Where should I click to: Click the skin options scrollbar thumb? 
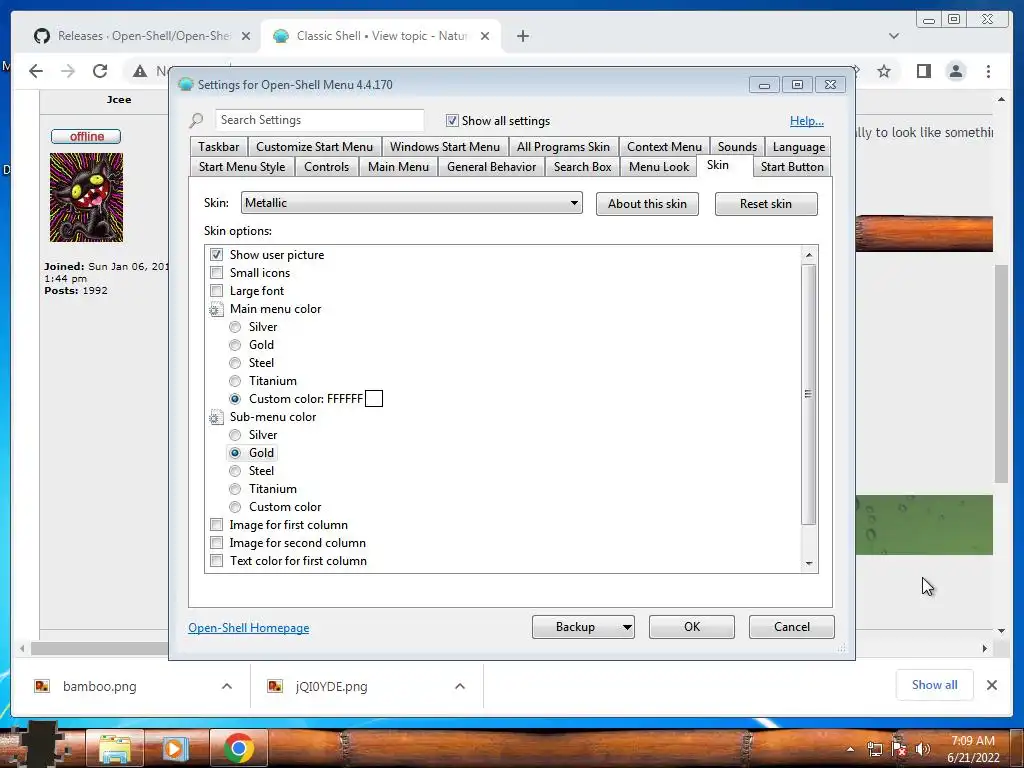tap(808, 394)
